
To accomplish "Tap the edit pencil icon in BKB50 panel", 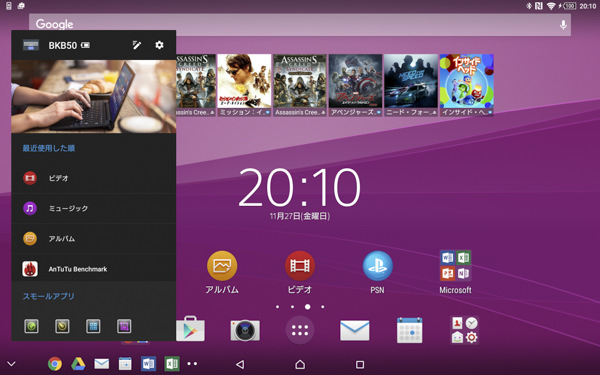I will click(137, 45).
